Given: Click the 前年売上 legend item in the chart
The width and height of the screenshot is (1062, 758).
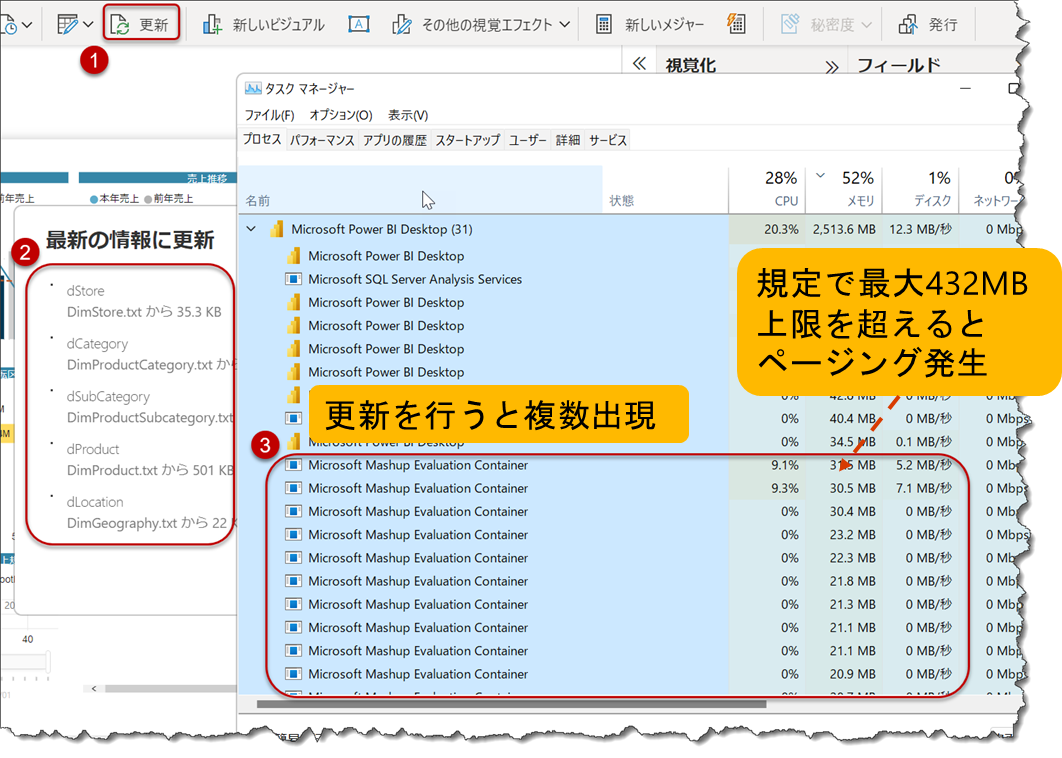Looking at the screenshot, I should (169, 198).
